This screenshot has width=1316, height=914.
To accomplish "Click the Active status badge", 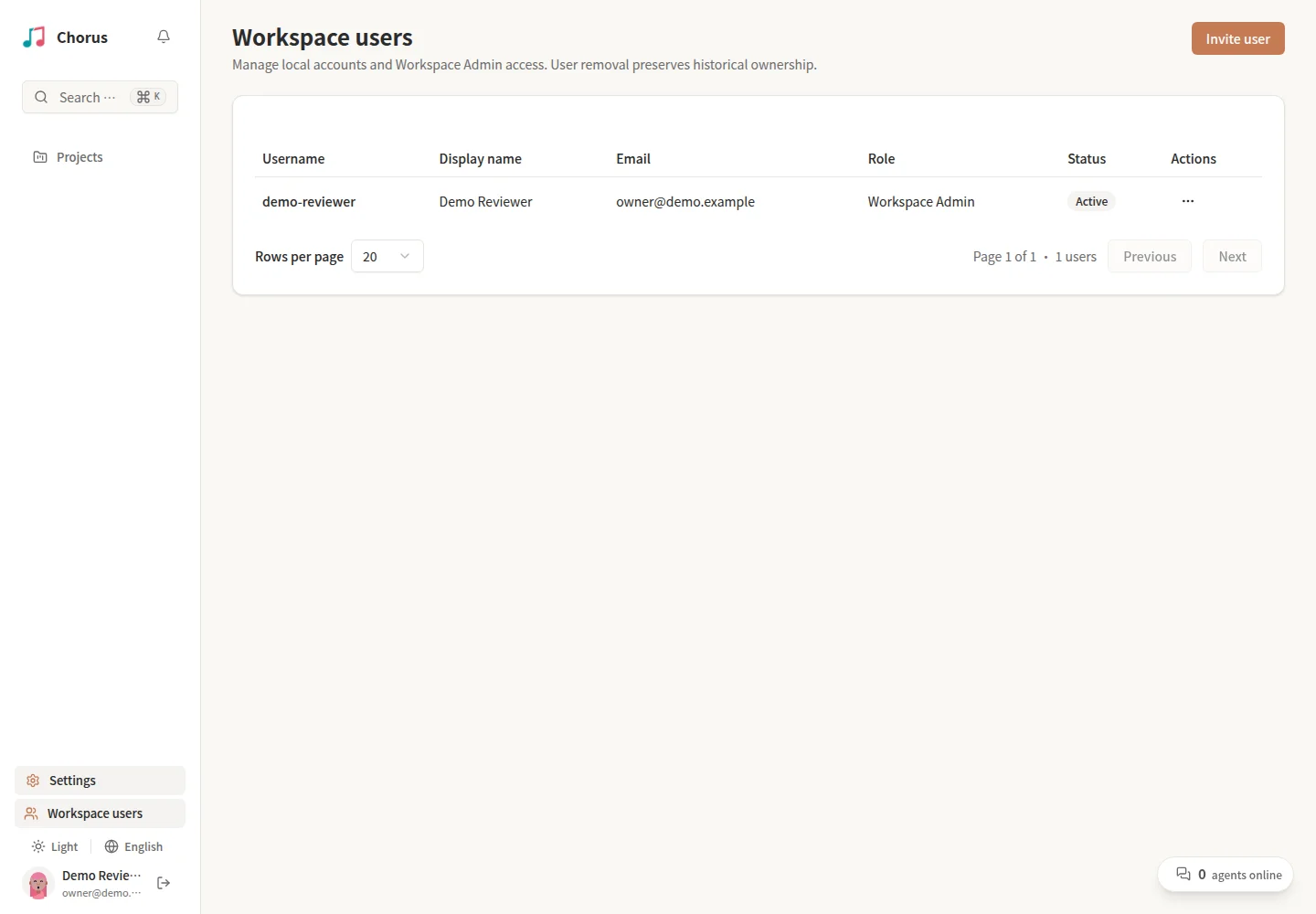I will 1091,201.
